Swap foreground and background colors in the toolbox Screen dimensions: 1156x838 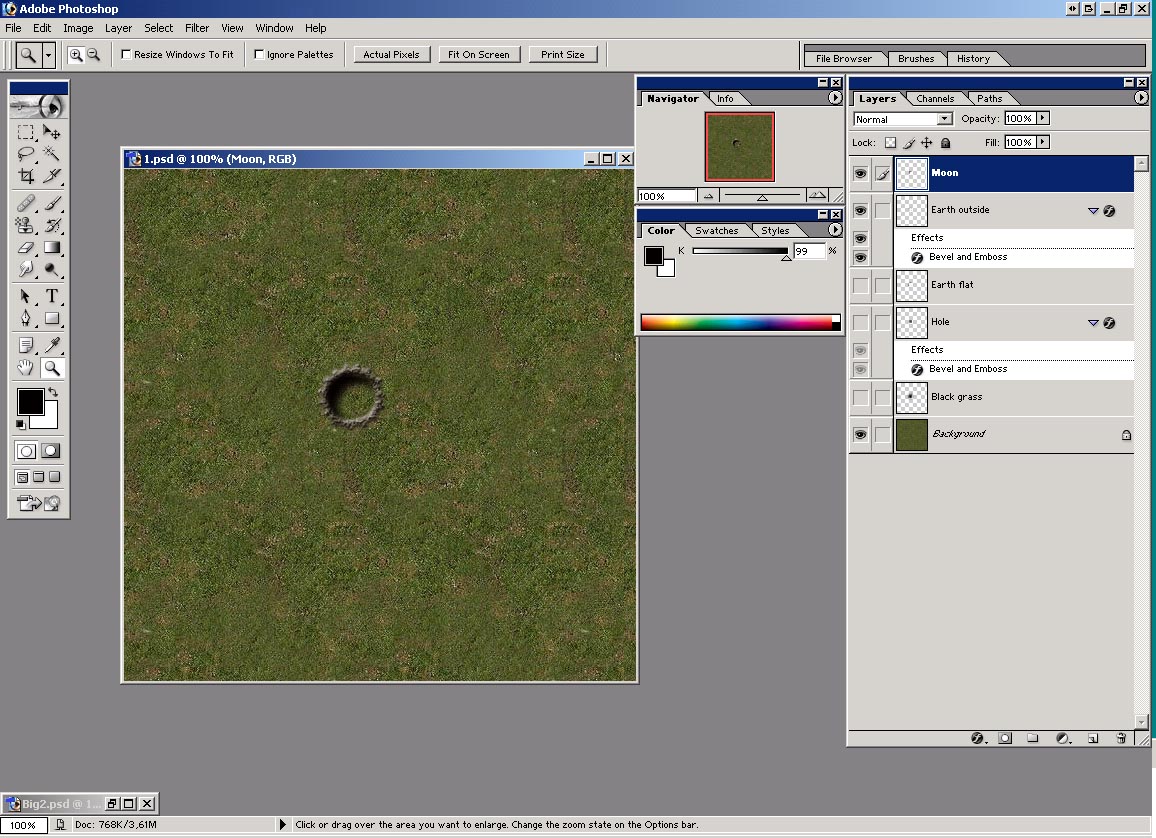pyautogui.click(x=52, y=393)
